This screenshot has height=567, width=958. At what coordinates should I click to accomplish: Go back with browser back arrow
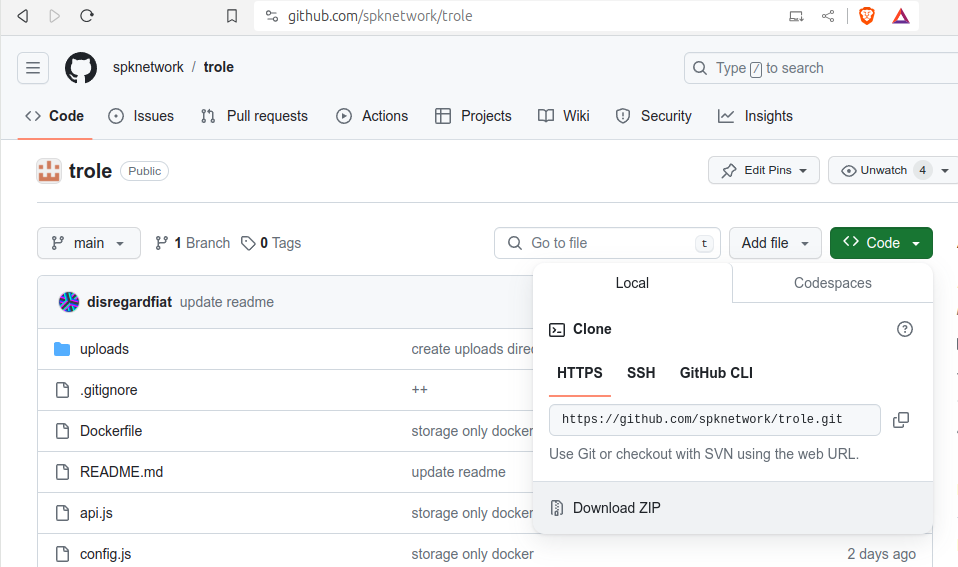click(x=23, y=16)
